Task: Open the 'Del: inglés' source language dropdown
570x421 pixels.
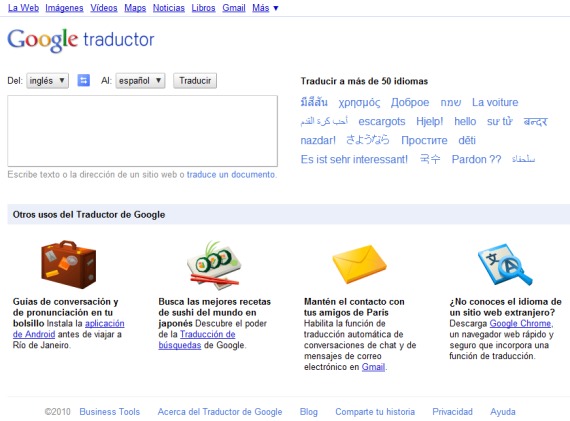Action: pos(47,81)
